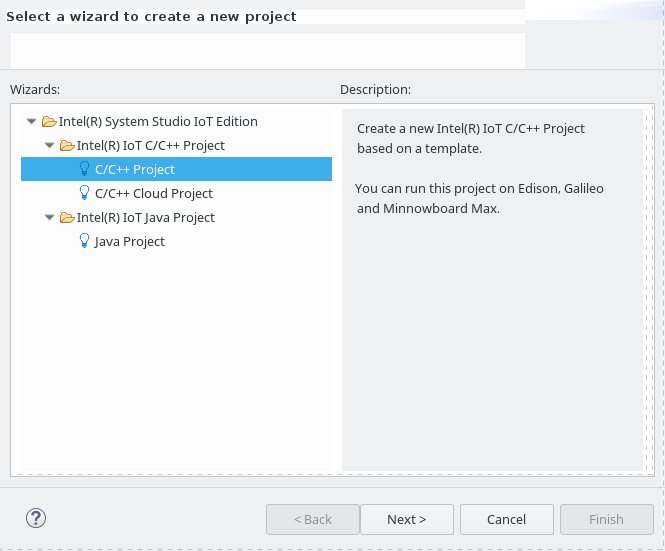
Task: Collapse the Intel(R) IoT Java Project node
Action: (x=50, y=217)
